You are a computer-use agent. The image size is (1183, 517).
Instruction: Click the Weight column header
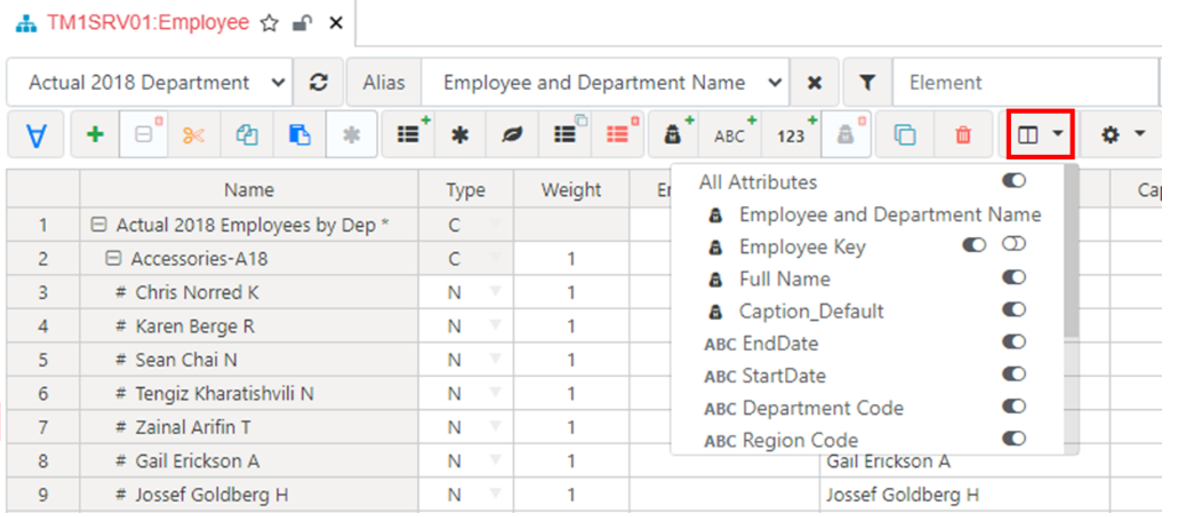pos(571,189)
